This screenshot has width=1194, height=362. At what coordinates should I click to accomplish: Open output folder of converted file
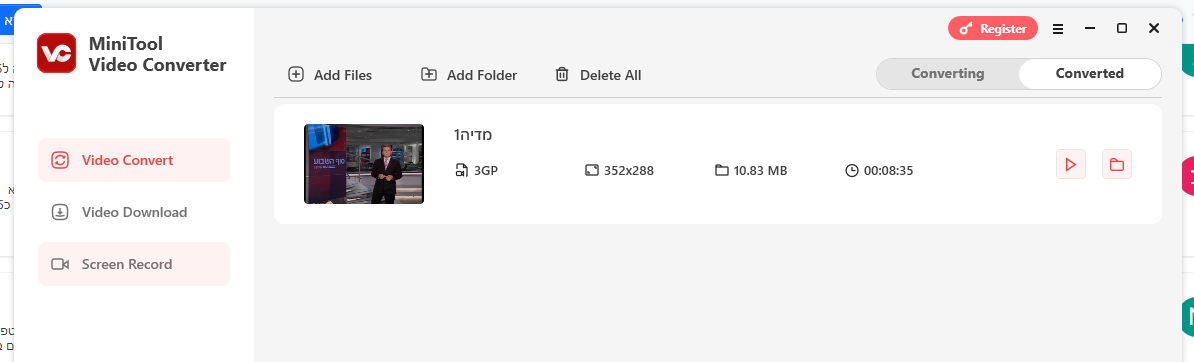pos(1117,164)
